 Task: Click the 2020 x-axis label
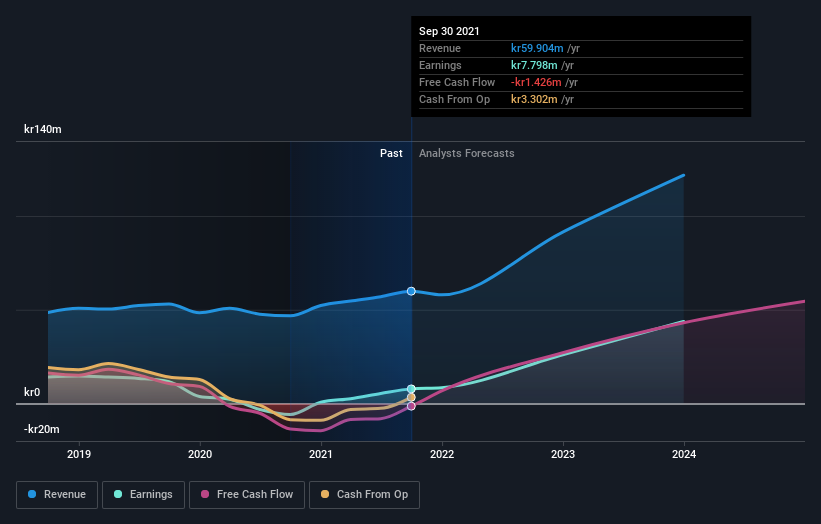(x=200, y=454)
